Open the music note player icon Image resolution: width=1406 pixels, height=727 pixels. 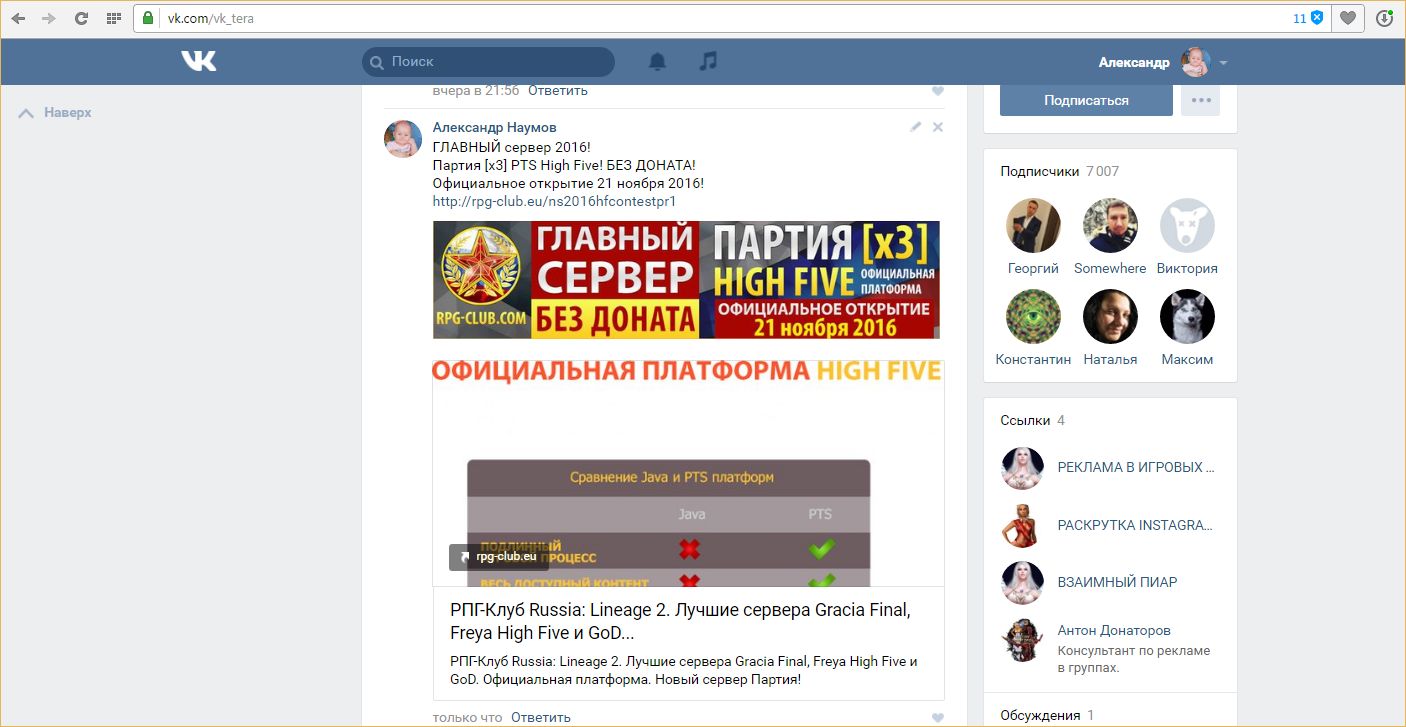(x=708, y=62)
